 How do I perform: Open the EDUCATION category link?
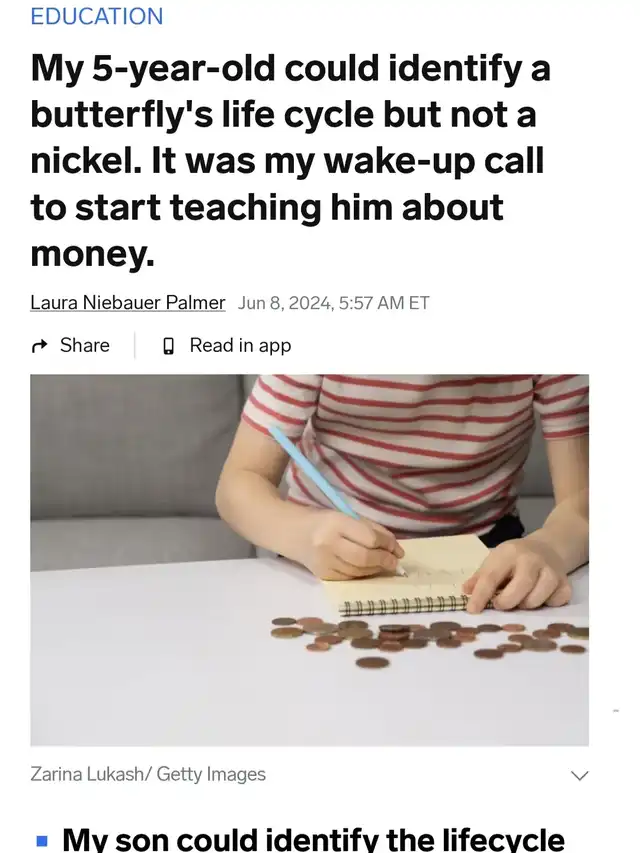coord(97,16)
